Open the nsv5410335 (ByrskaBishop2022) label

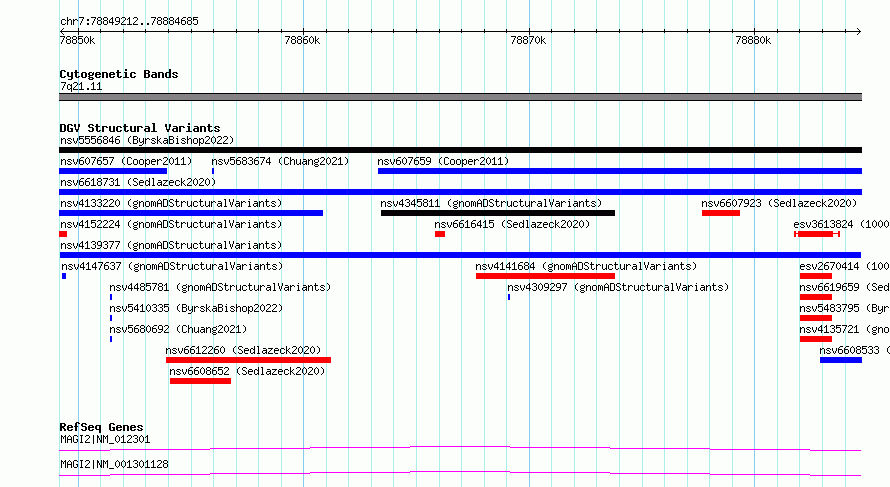tap(196, 308)
